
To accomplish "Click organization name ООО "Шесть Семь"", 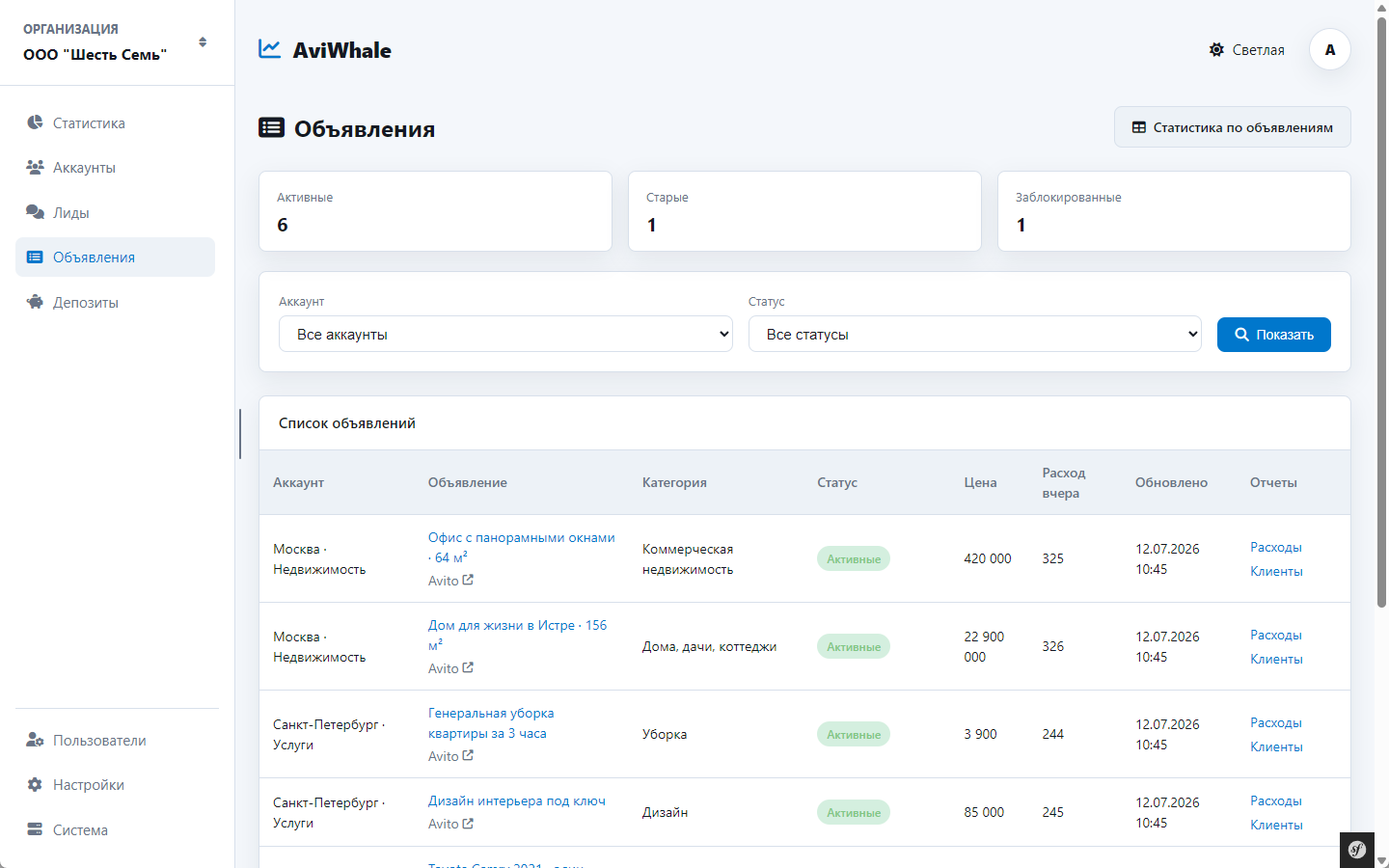I will coord(95,55).
